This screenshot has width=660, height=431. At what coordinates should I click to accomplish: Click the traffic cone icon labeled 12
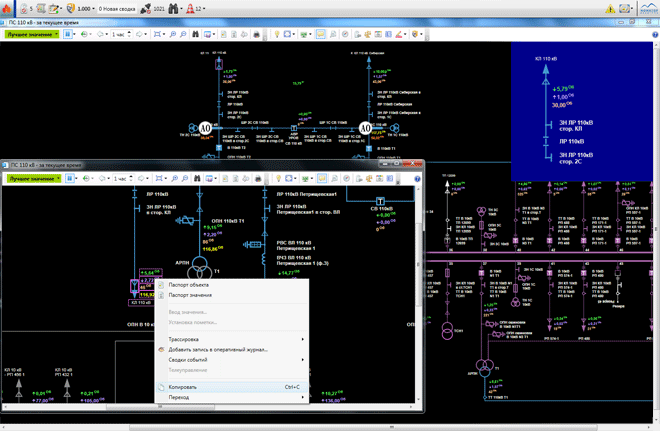coord(190,8)
